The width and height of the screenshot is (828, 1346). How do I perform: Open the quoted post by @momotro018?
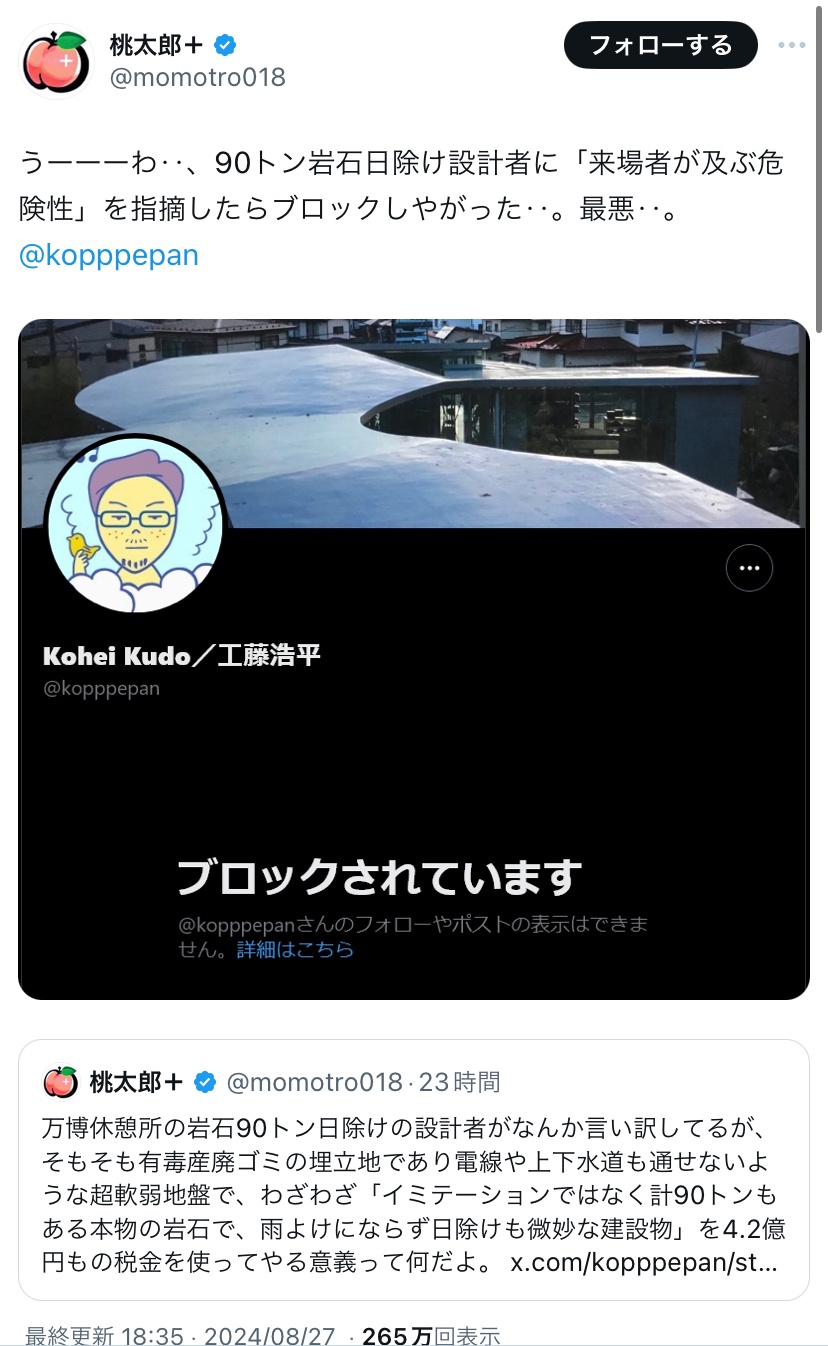pyautogui.click(x=414, y=1170)
